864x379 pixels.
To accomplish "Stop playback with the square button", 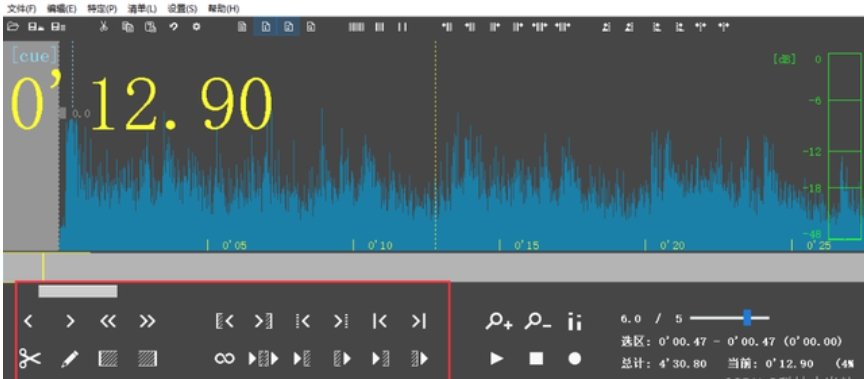I will coord(536,359).
